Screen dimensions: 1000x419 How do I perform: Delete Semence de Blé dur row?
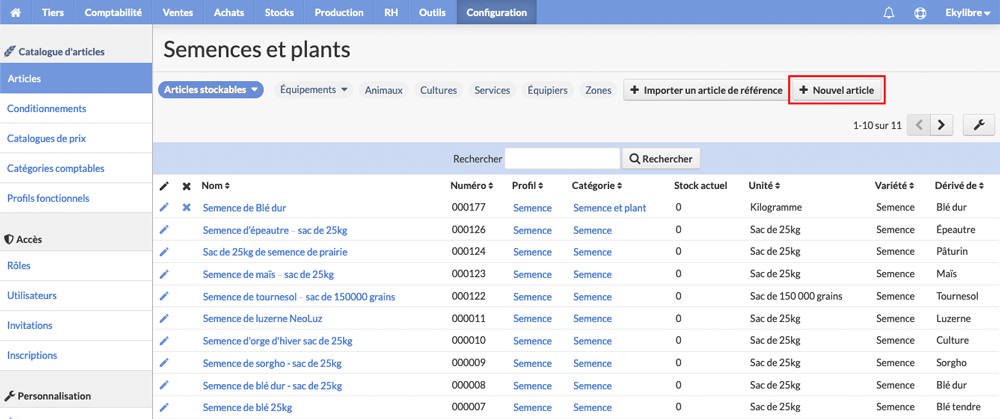pyautogui.click(x=186, y=207)
